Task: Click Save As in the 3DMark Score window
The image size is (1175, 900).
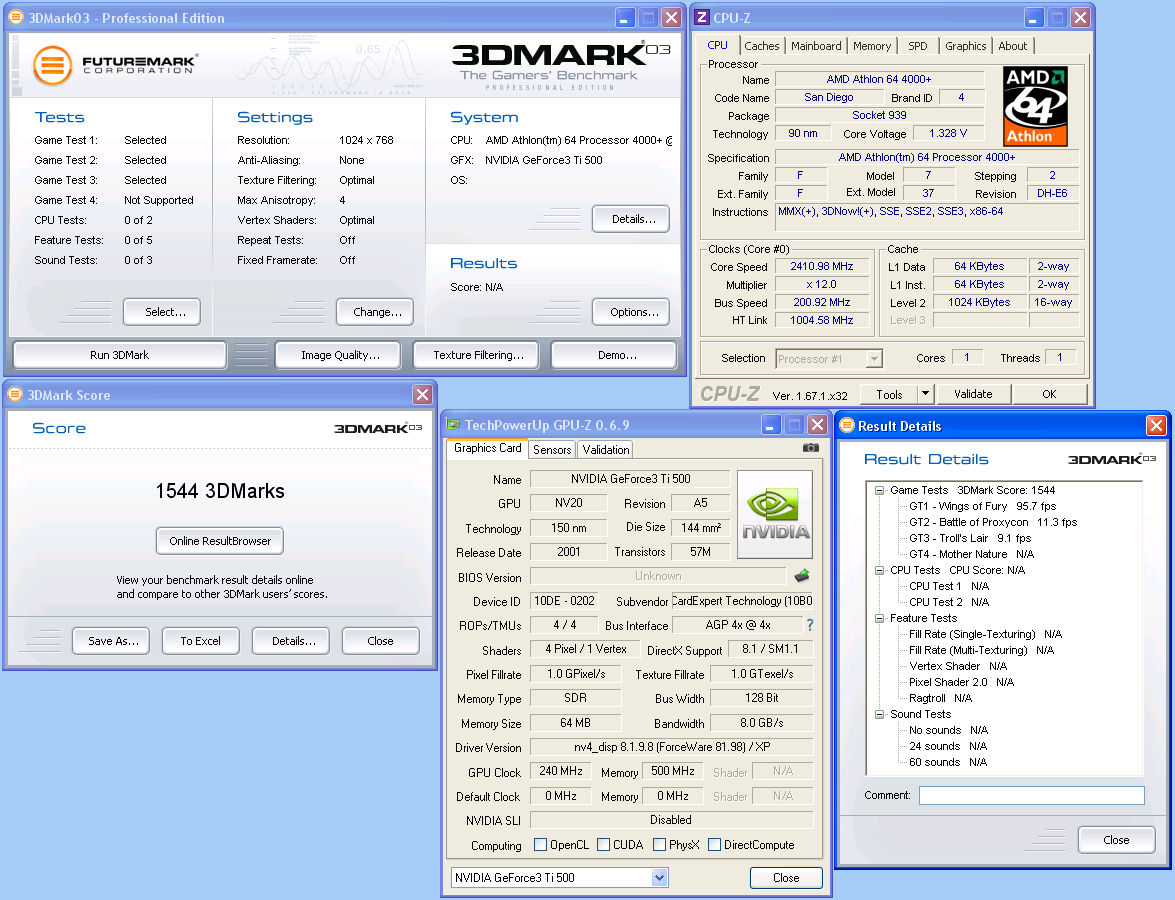Action: [111, 641]
